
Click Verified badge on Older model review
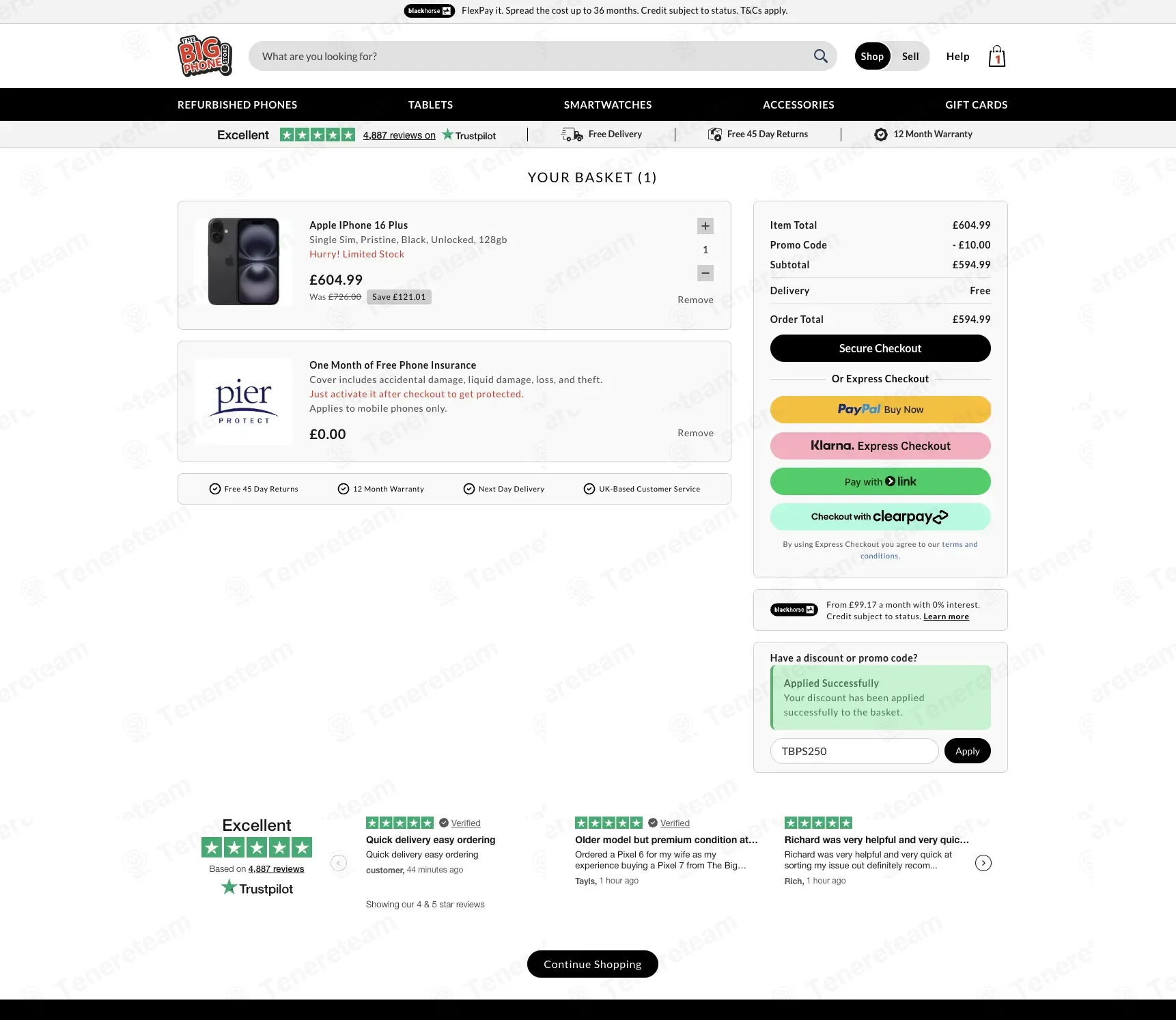[669, 823]
